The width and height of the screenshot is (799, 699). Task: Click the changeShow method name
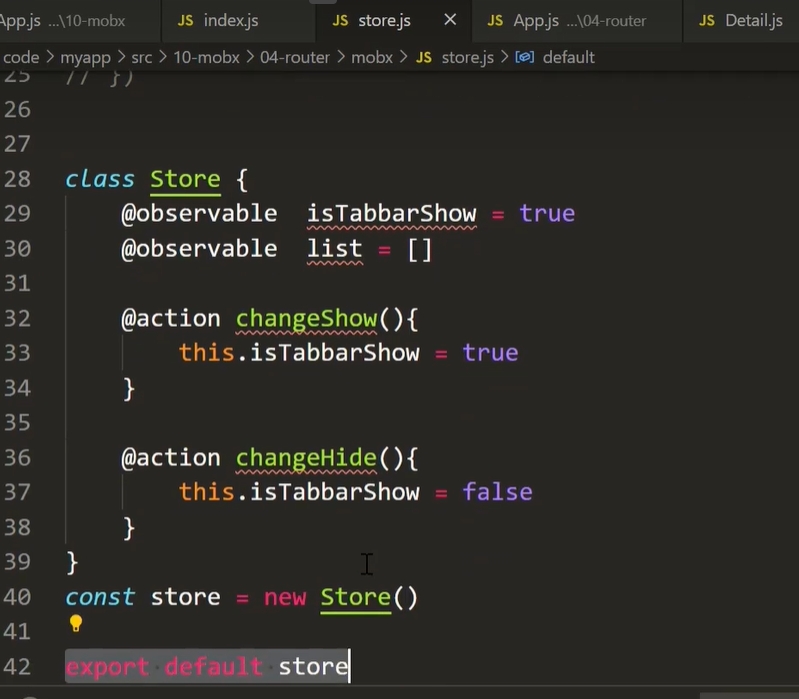coord(306,319)
